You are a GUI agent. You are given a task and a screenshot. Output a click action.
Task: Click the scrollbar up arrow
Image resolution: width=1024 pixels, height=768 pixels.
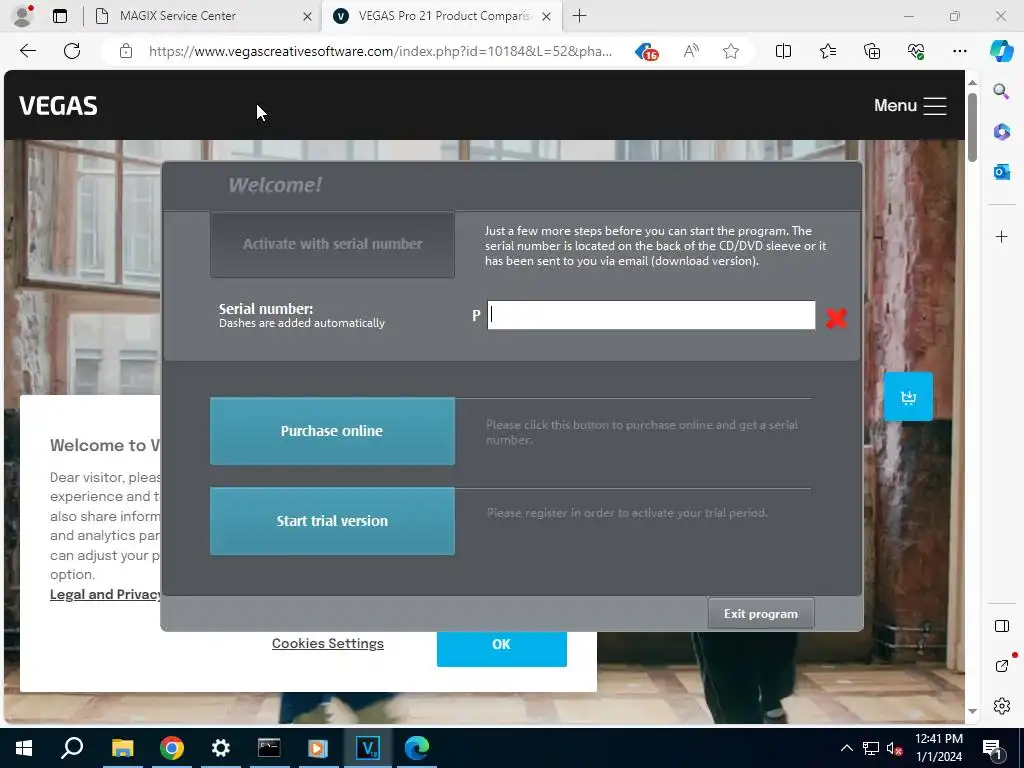[972, 82]
